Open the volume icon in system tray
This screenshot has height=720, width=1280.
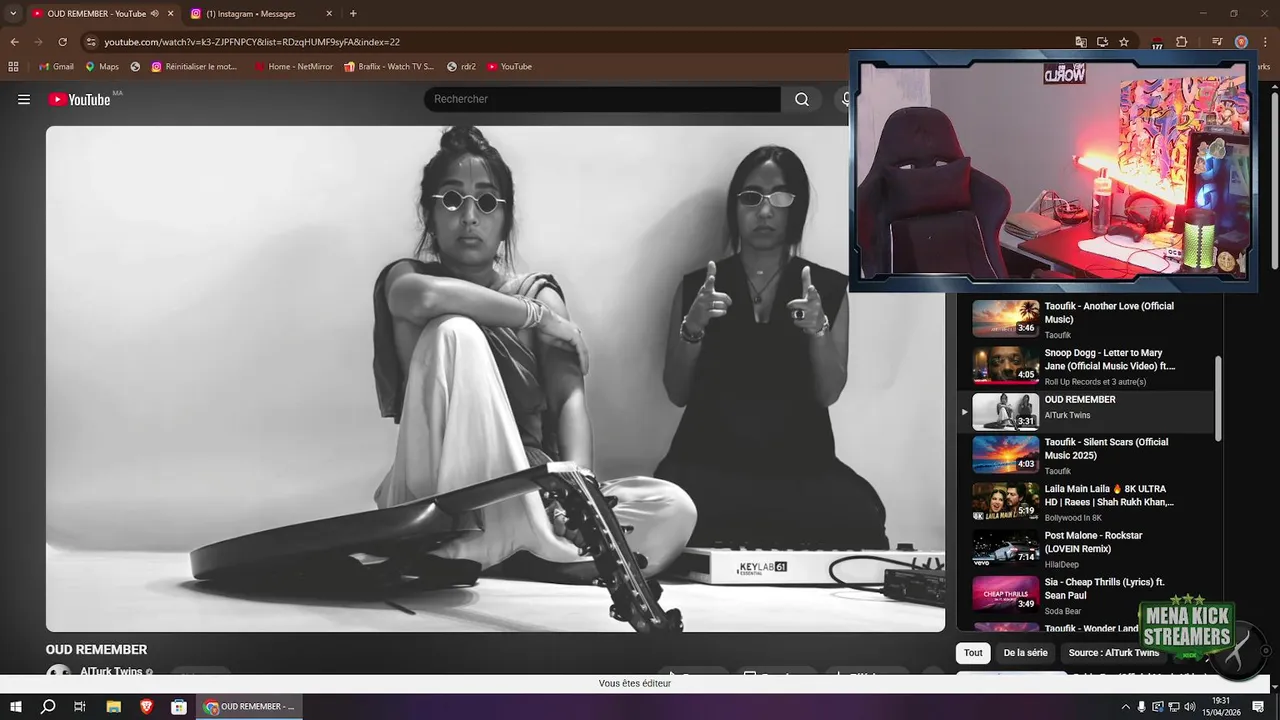[x=1191, y=707]
